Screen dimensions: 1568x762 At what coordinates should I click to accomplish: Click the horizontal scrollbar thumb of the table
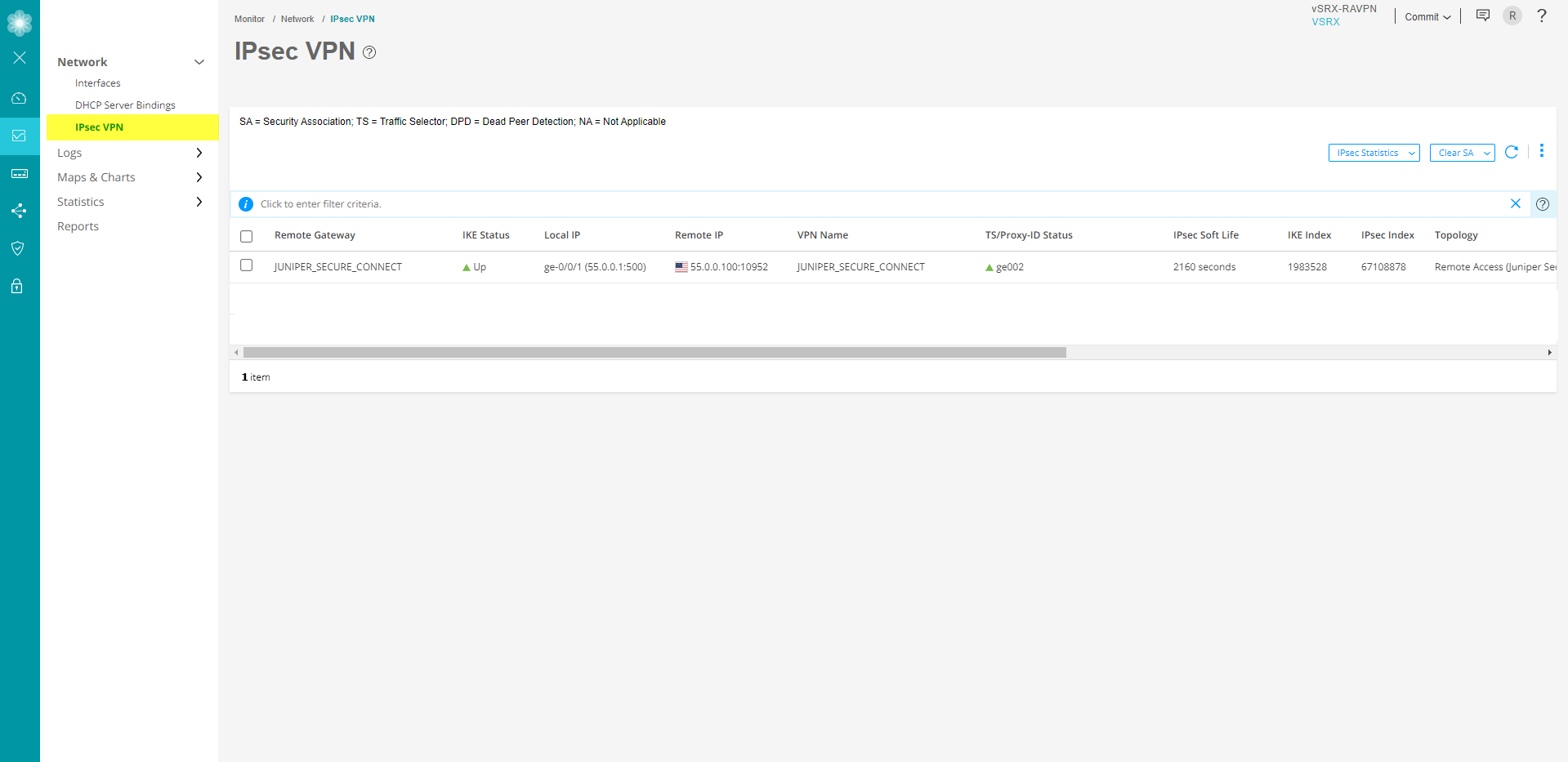[654, 353]
